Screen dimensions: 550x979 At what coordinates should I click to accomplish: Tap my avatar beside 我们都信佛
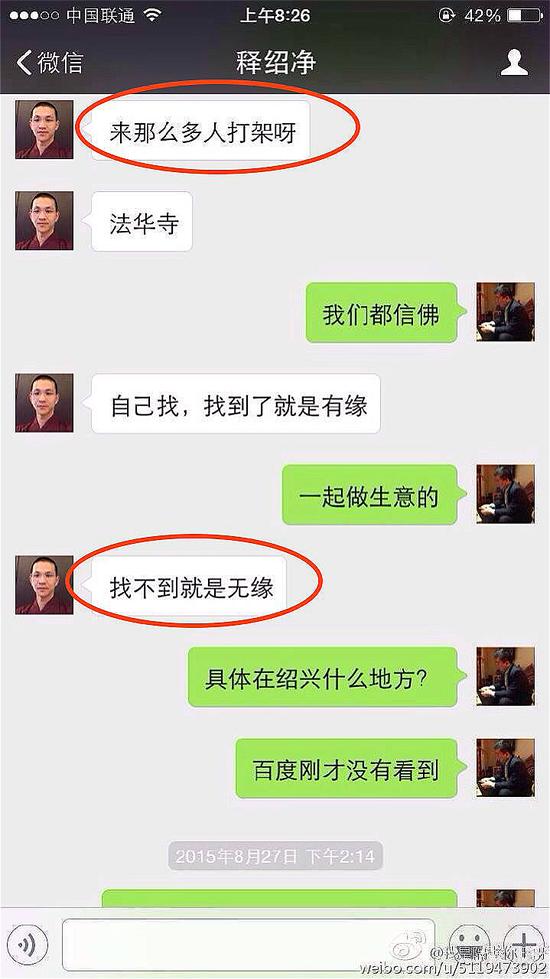tap(505, 312)
